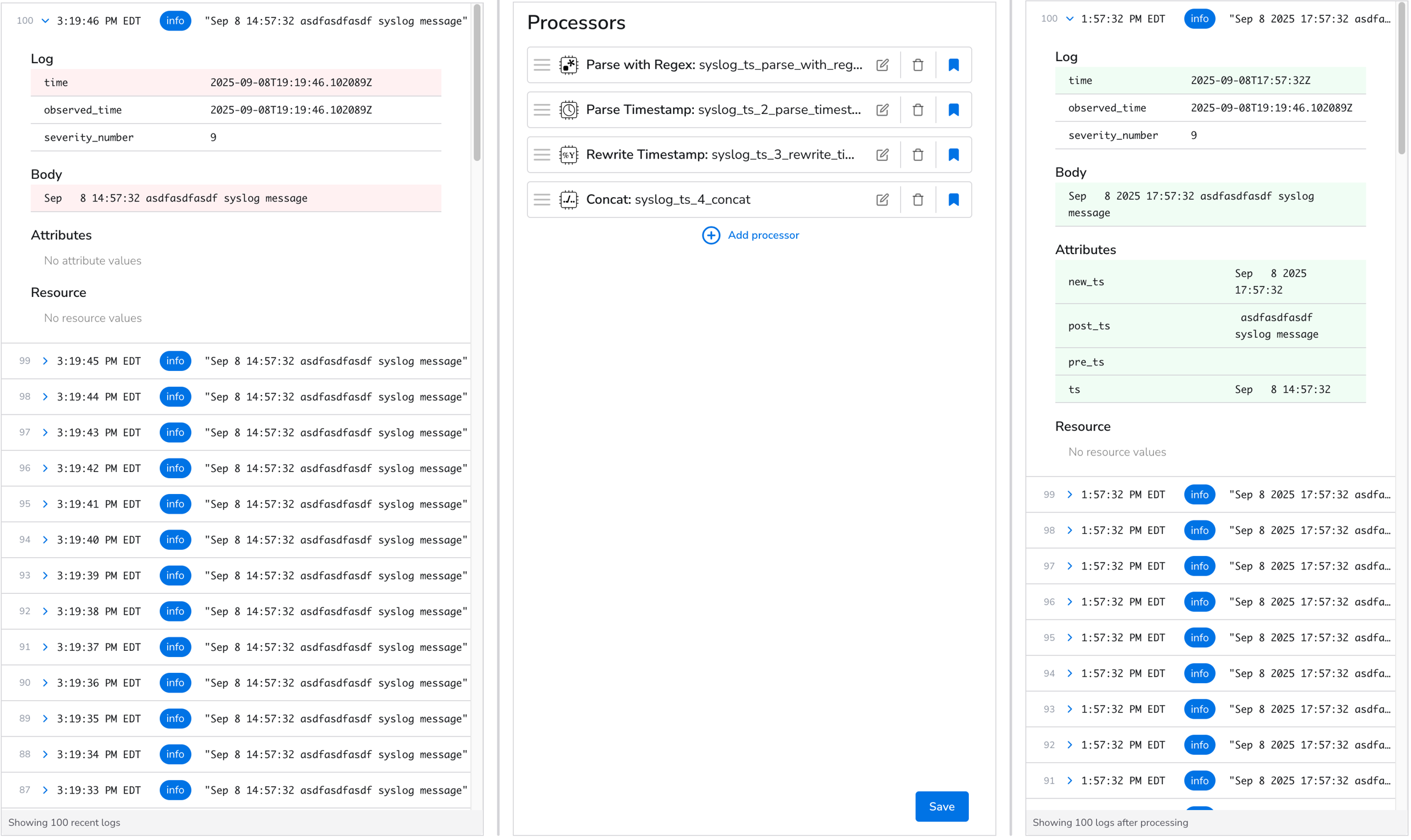
Task: Click the Concat processor type icon
Action: point(568,200)
